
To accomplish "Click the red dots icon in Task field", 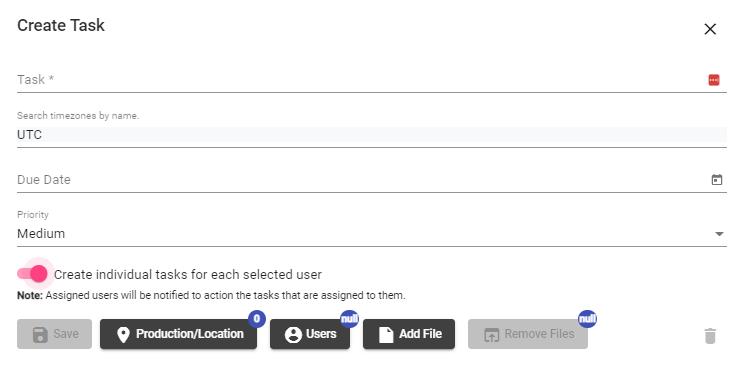I will pyautogui.click(x=714, y=80).
